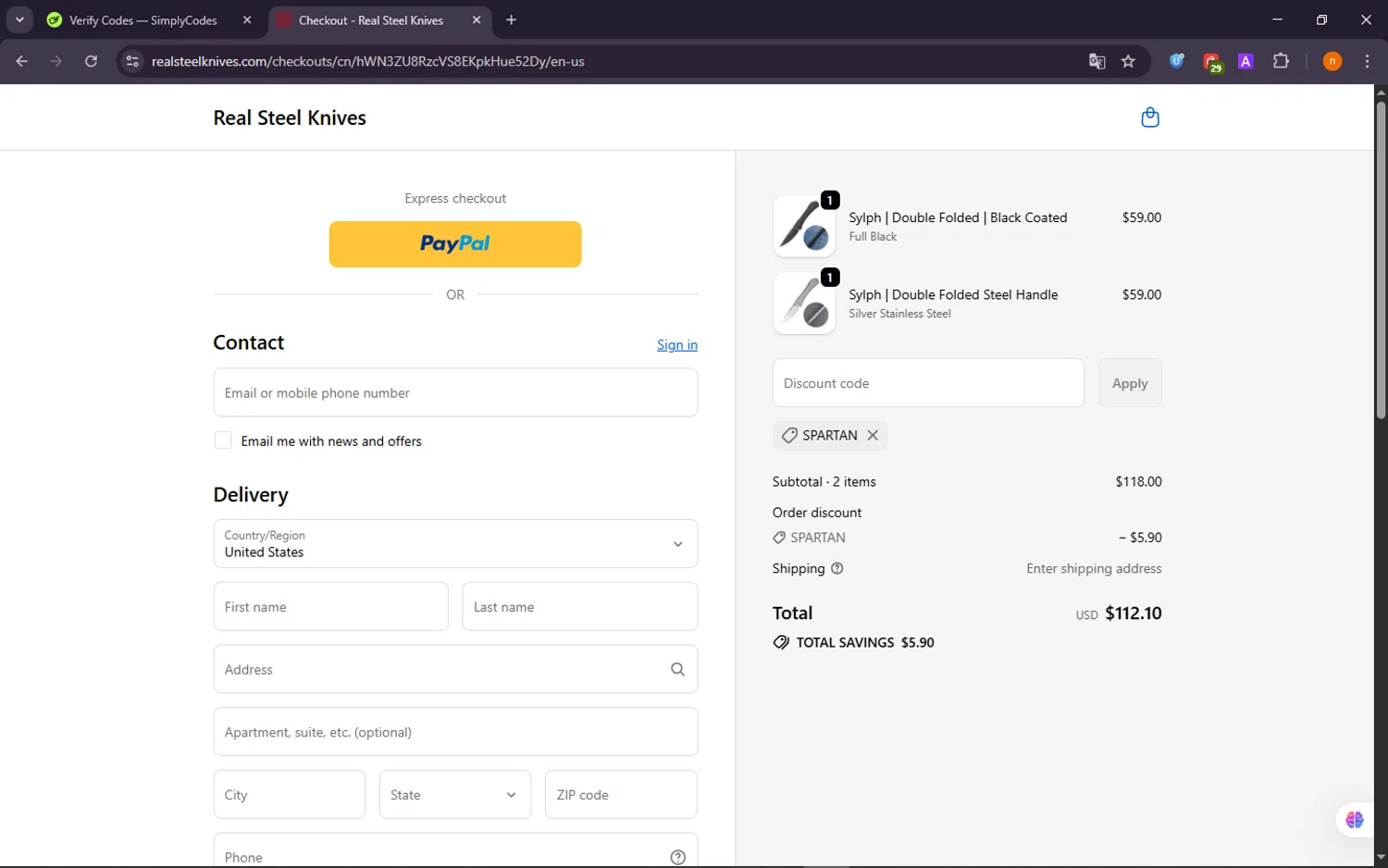Expand the Country/Region dropdown
Viewport: 1388px width, 868px height.
[x=455, y=543]
